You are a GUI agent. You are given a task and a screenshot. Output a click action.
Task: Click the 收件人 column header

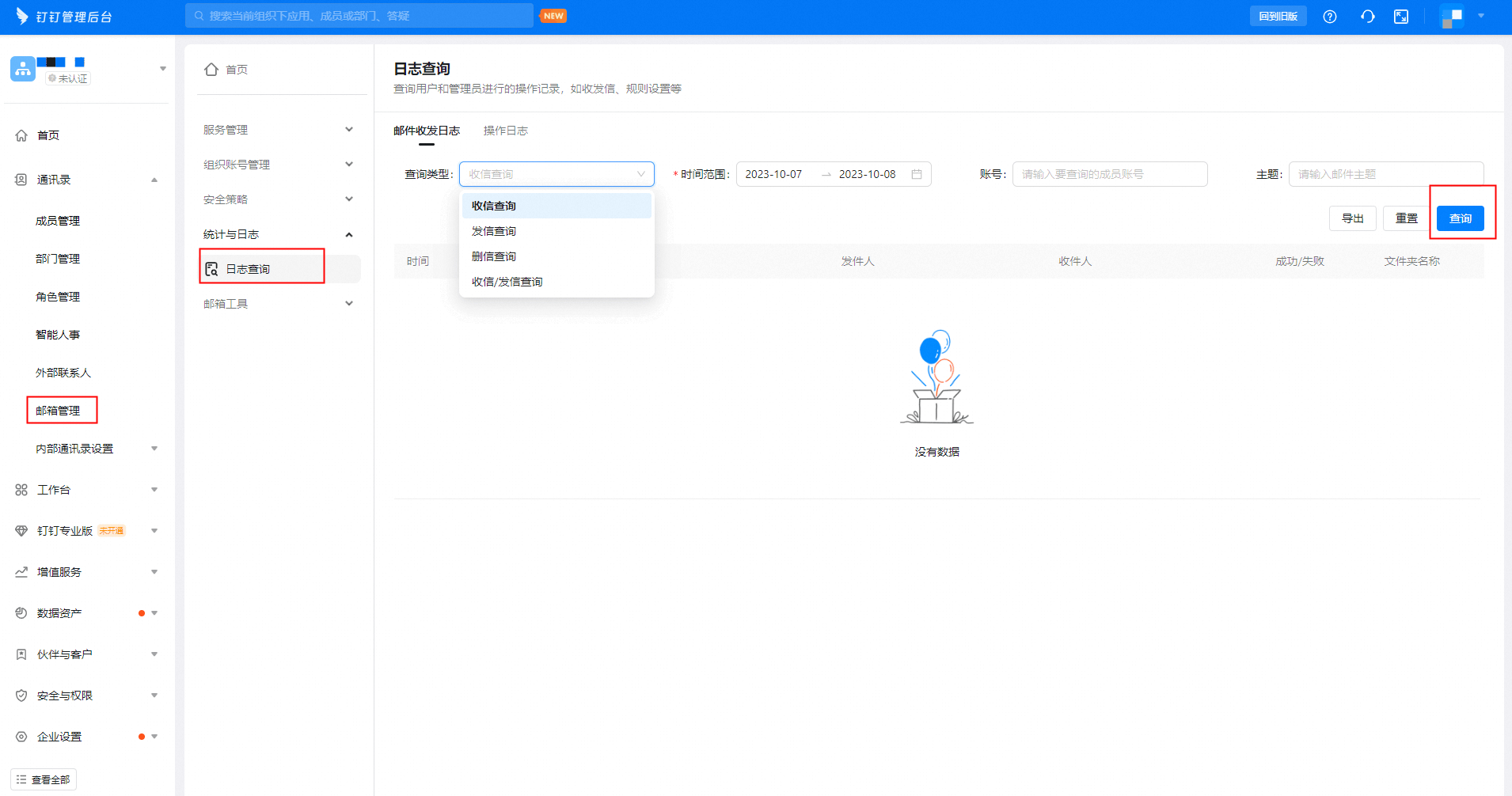1075,261
